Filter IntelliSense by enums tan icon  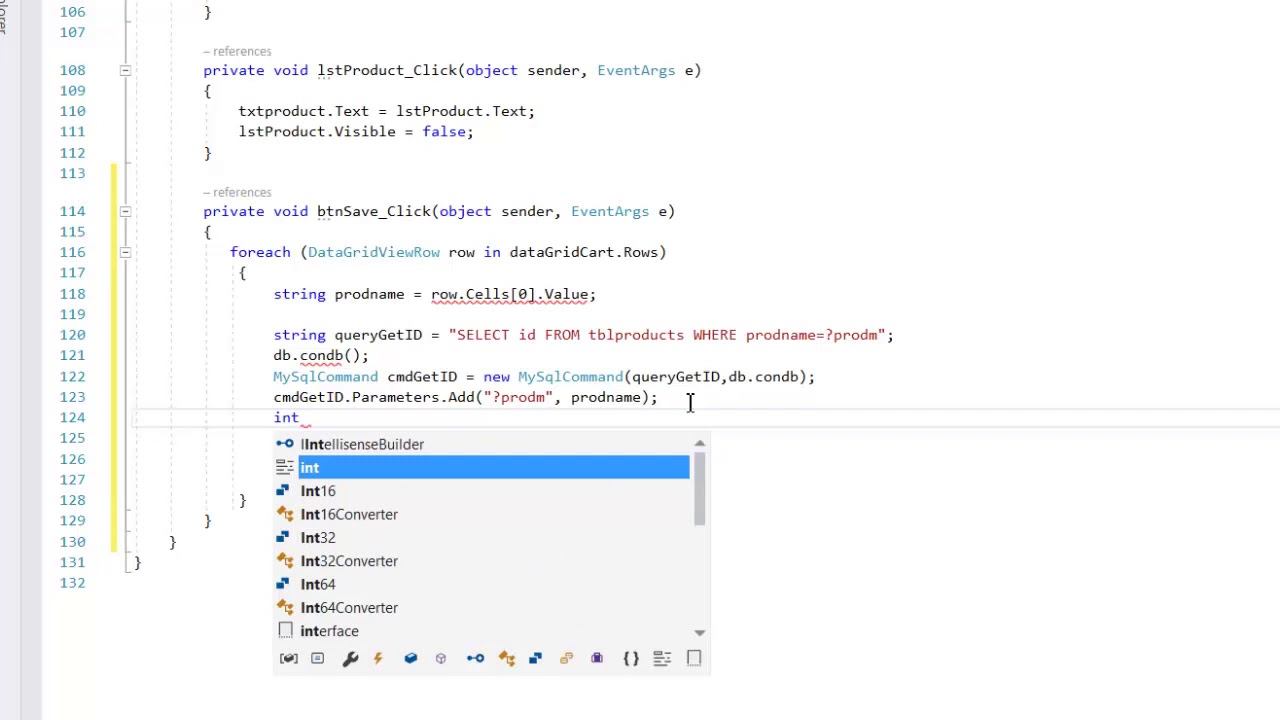point(566,658)
